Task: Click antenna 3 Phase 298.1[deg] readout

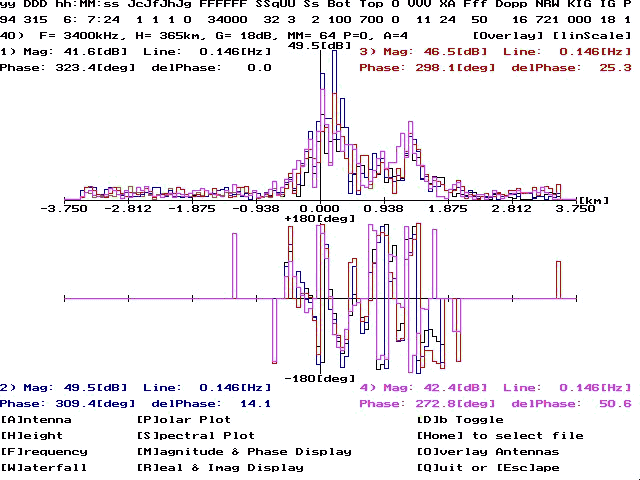Action: [x=427, y=68]
